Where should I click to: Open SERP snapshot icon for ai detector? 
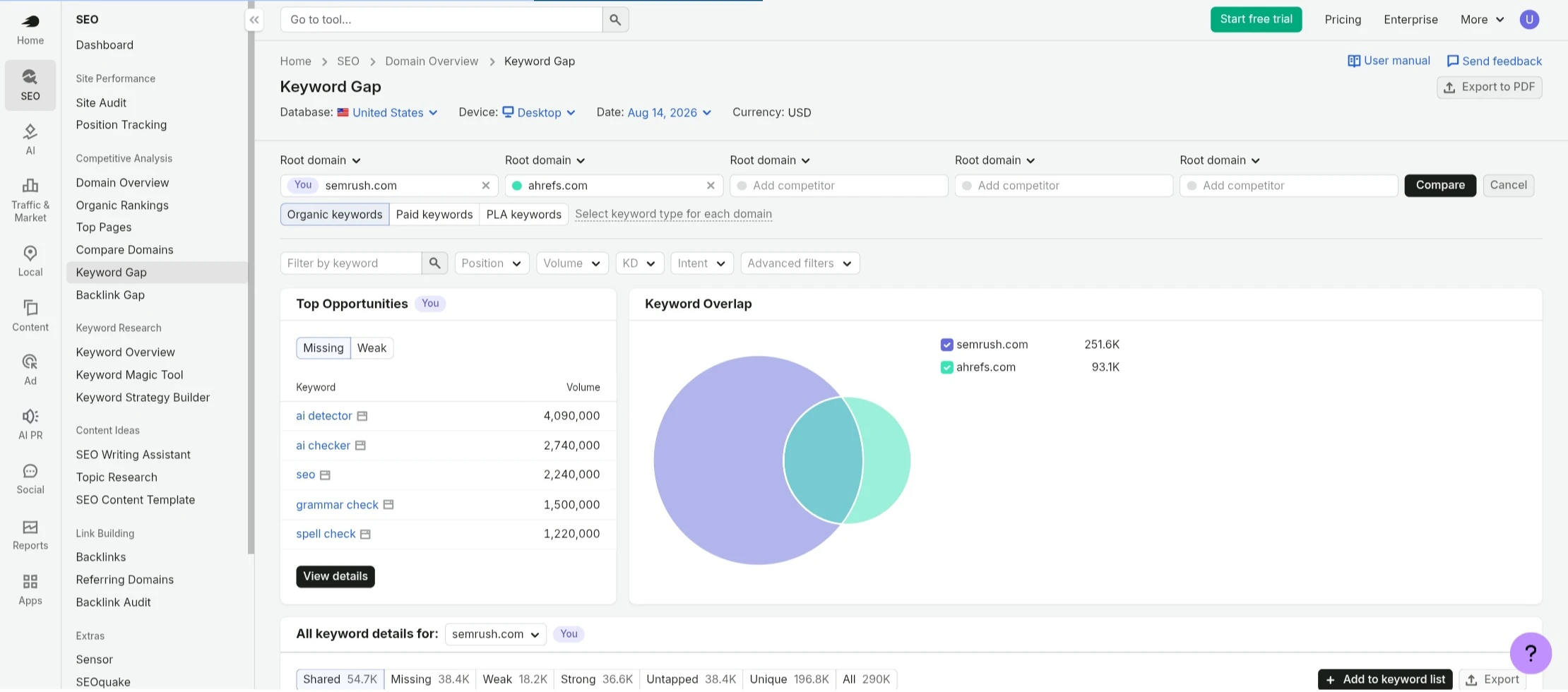362,416
